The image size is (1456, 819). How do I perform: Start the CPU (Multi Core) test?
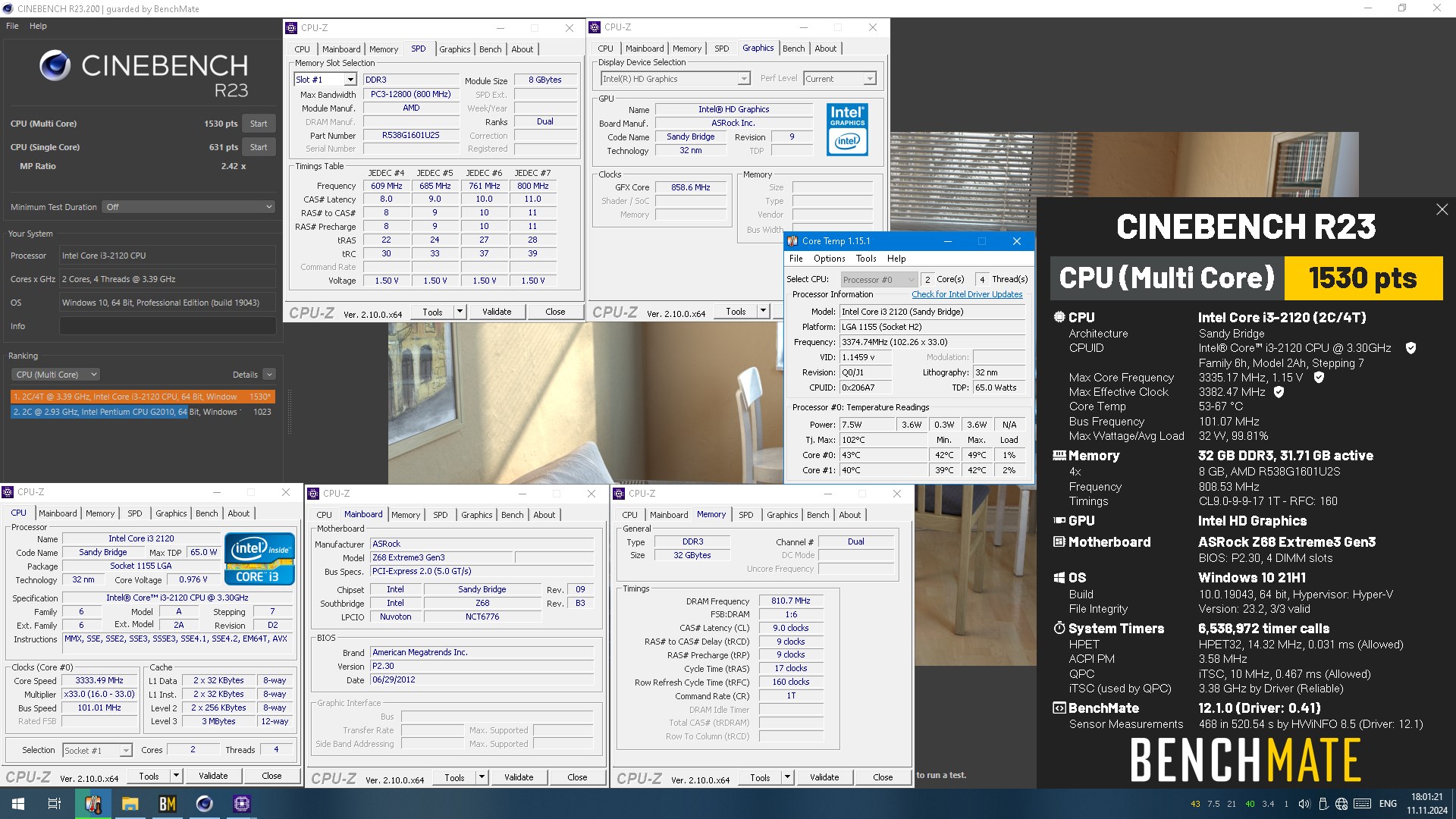coord(259,124)
